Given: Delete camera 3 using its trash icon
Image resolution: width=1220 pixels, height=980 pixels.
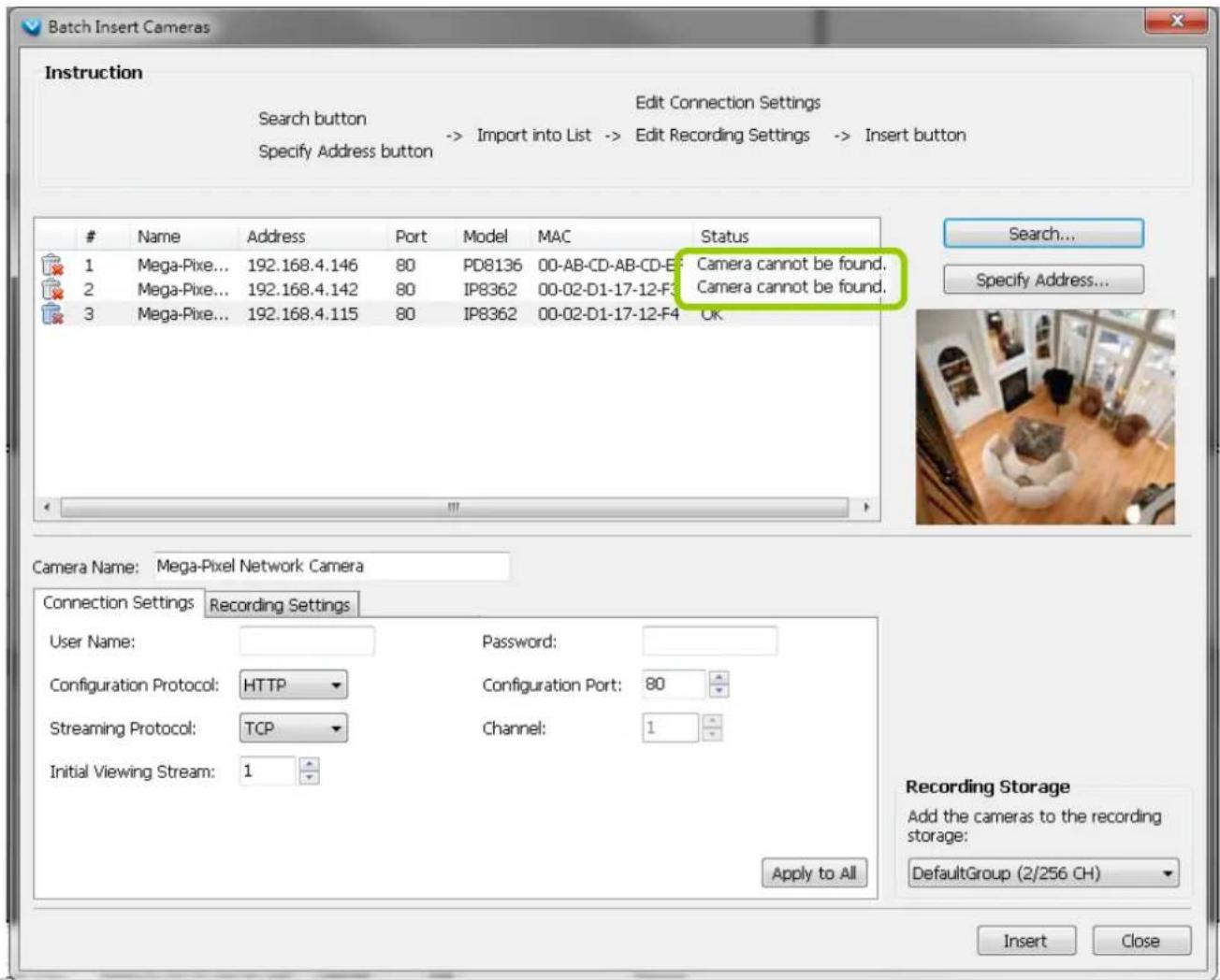Looking at the screenshot, I should pyautogui.click(x=52, y=313).
